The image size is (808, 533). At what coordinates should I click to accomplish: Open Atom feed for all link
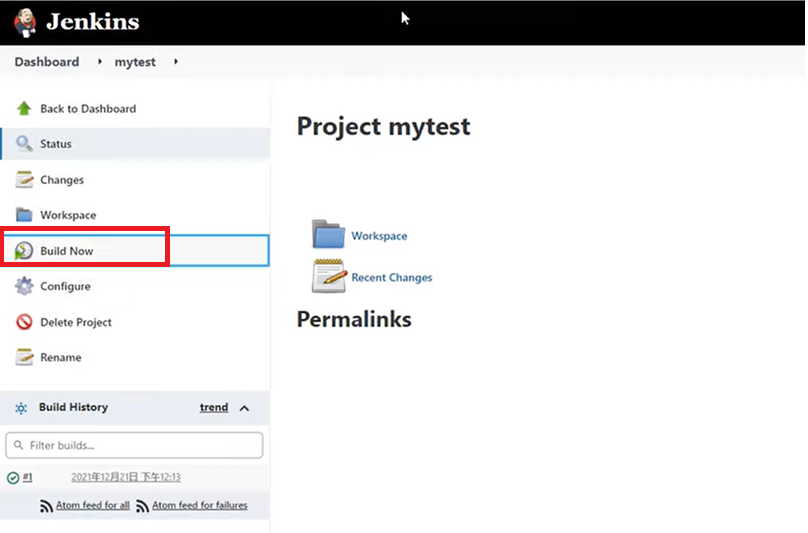(93, 505)
